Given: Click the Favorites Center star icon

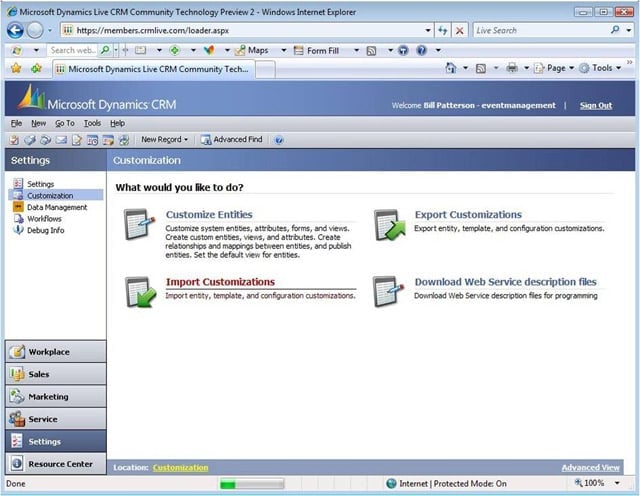Looking at the screenshot, I should coord(16,68).
